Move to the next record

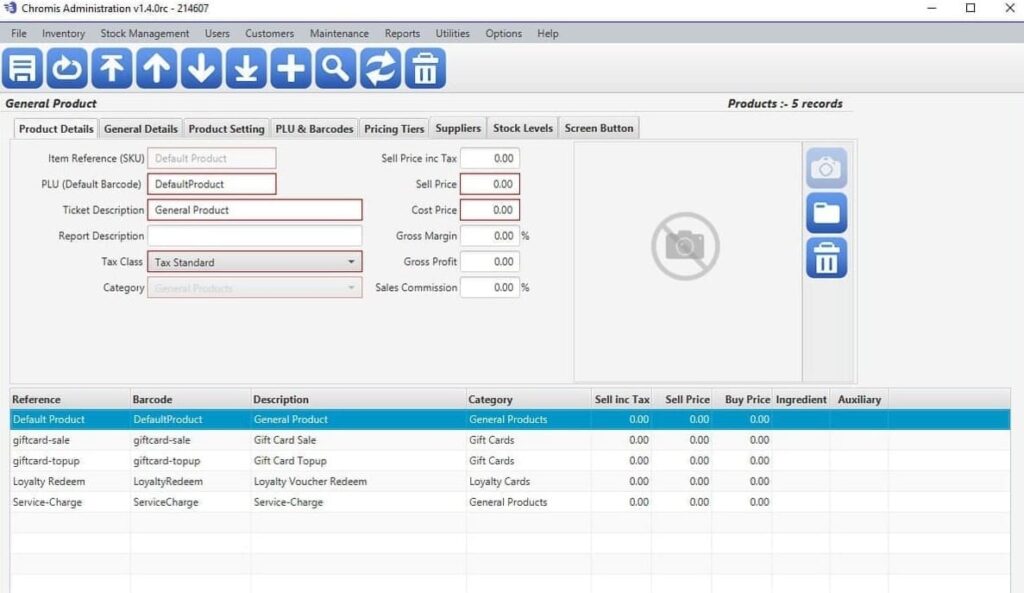[201, 69]
